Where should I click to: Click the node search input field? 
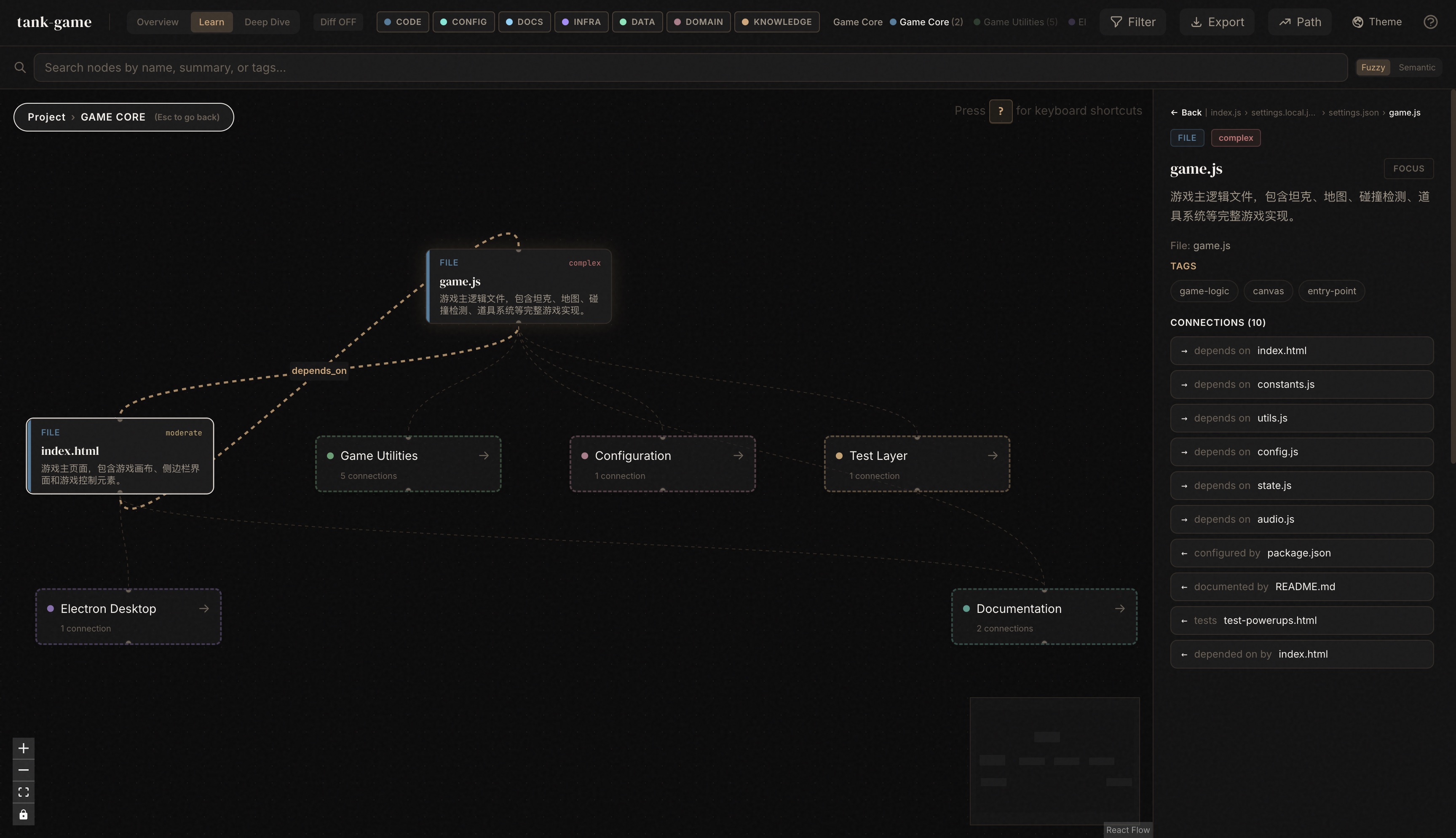690,67
